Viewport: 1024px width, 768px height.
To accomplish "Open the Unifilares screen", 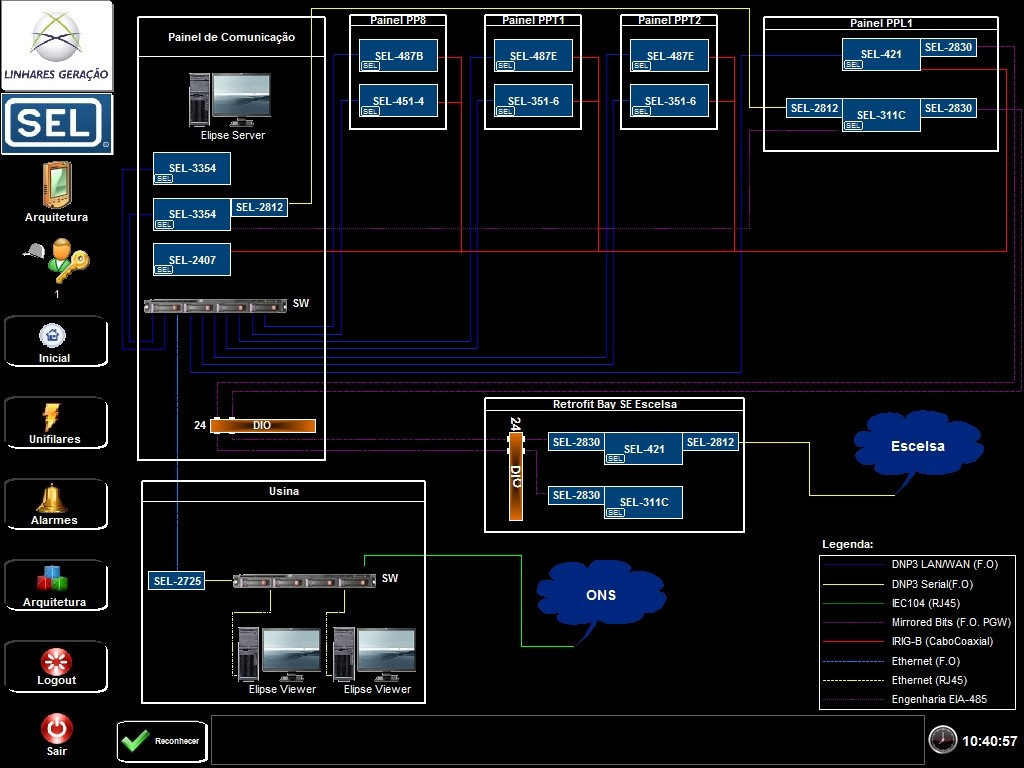I will pyautogui.click(x=56, y=423).
